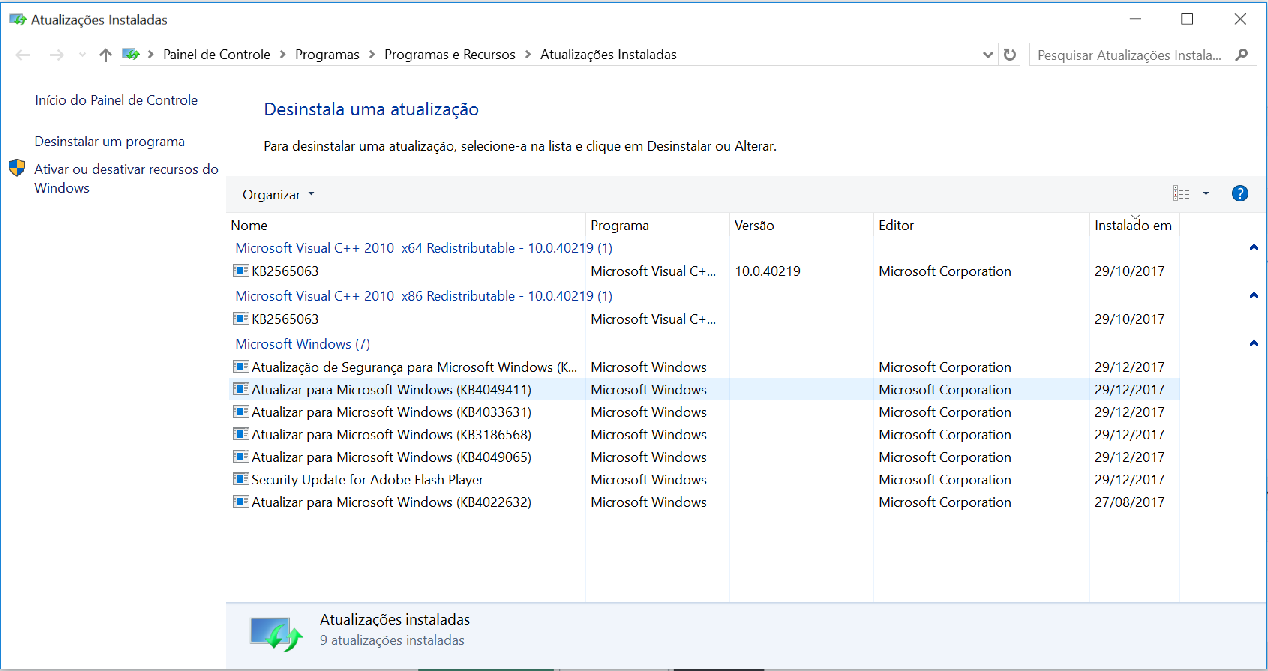
Task: Refresh the Atualizações Instaladas list
Action: coord(1010,55)
